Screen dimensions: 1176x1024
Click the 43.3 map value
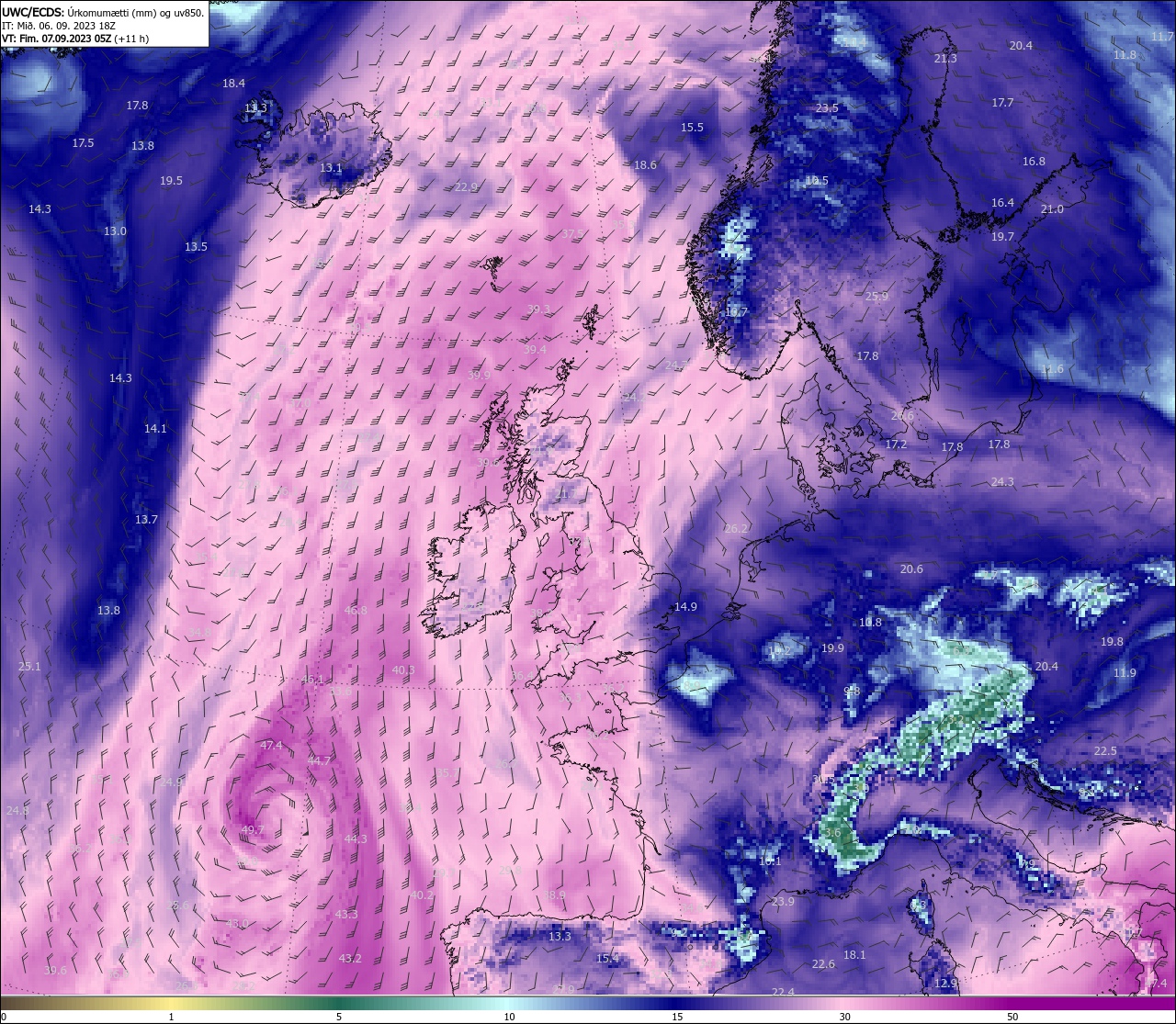pyautogui.click(x=346, y=914)
